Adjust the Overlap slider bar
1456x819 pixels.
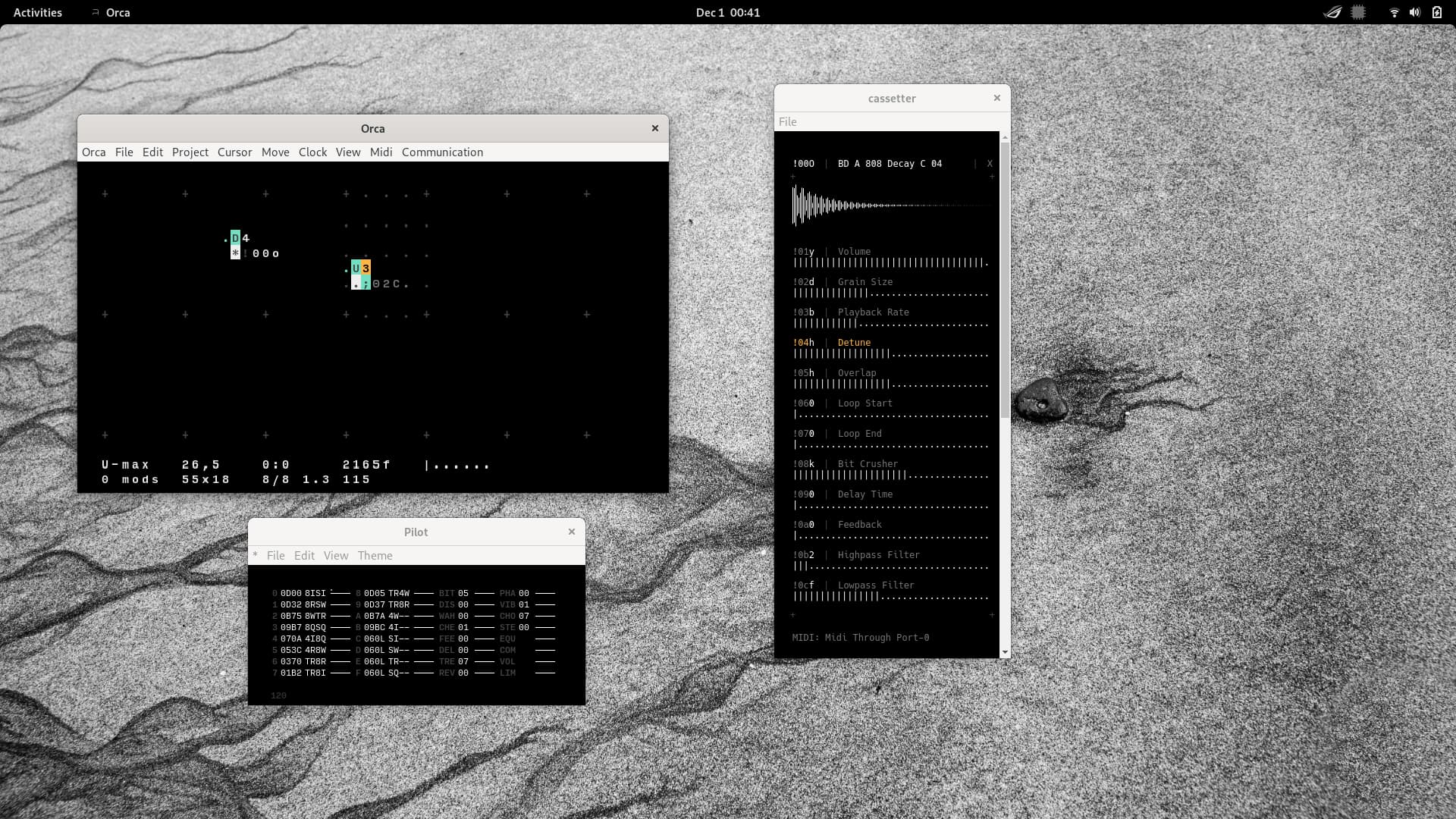[x=891, y=384]
